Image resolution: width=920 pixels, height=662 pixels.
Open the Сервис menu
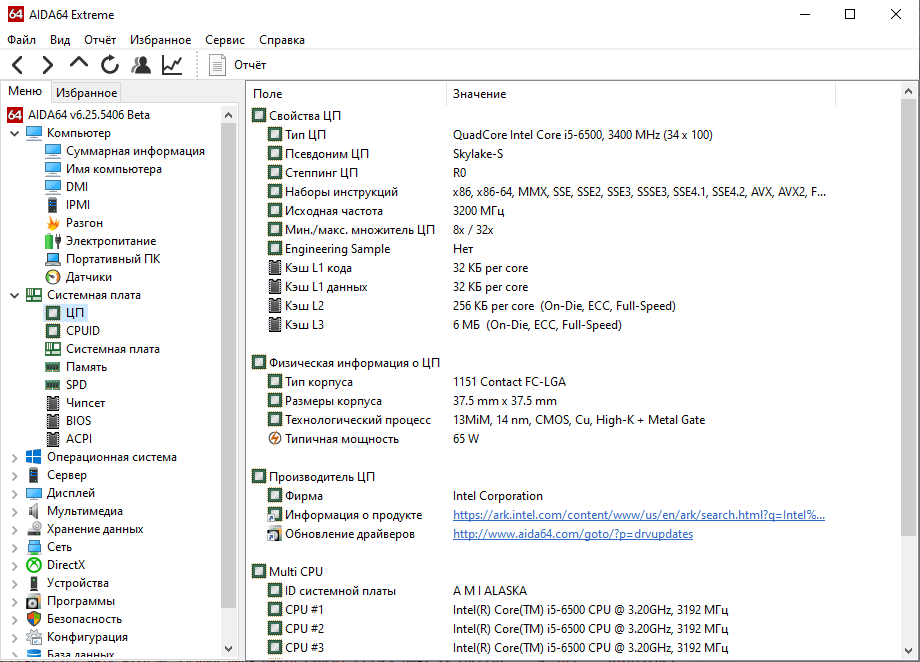tap(225, 40)
